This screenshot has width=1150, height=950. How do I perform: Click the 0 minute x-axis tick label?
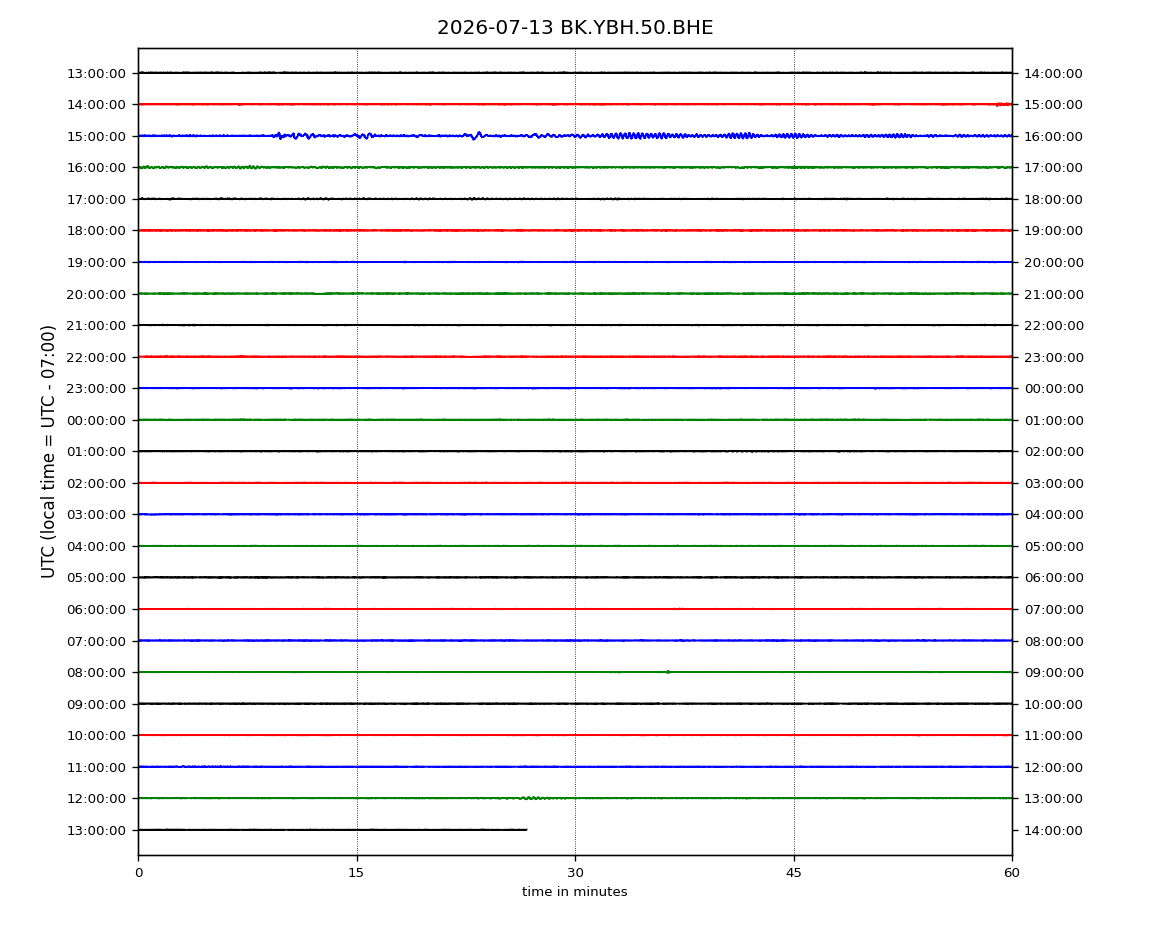click(x=139, y=873)
